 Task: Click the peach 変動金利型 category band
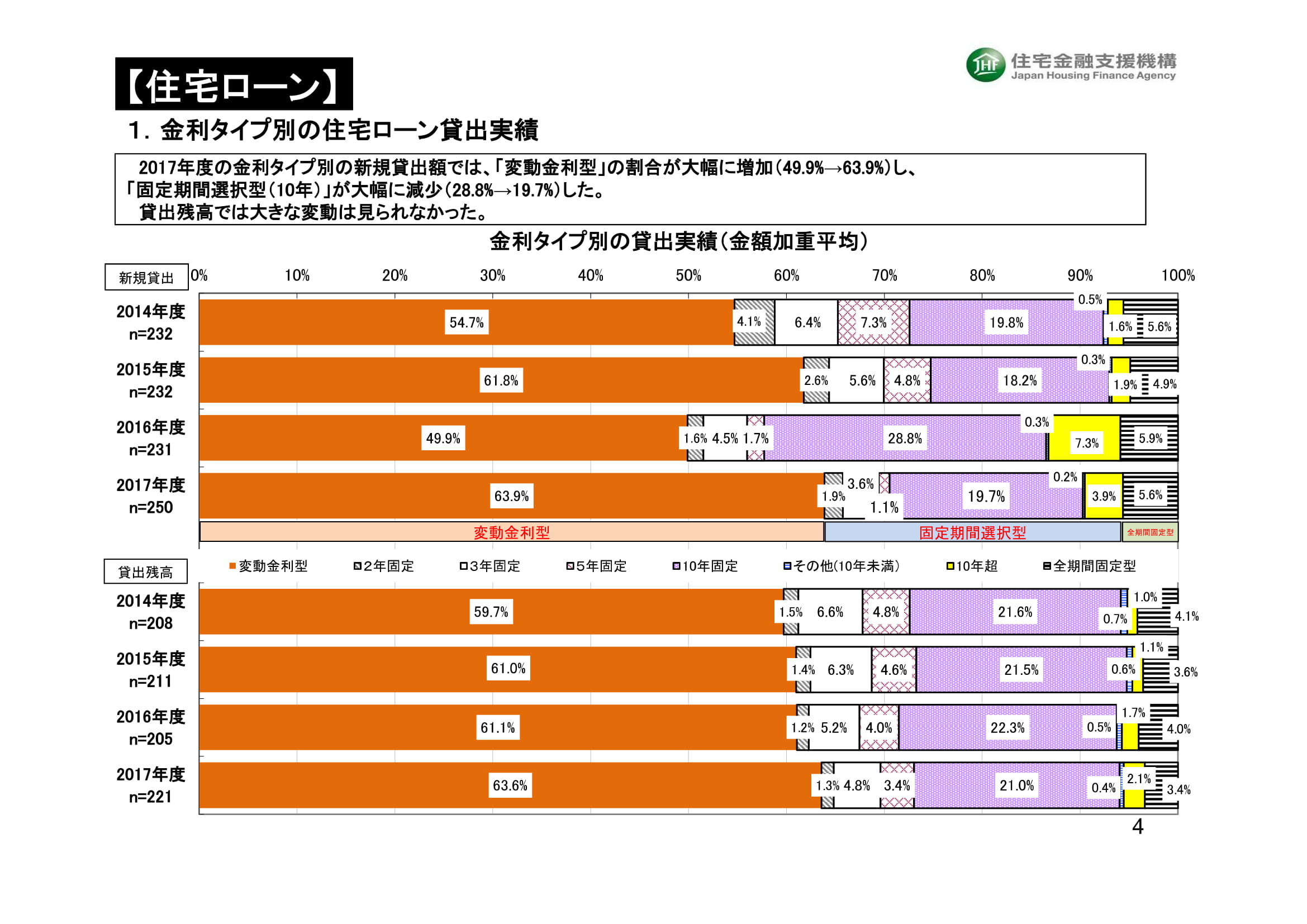(x=512, y=532)
